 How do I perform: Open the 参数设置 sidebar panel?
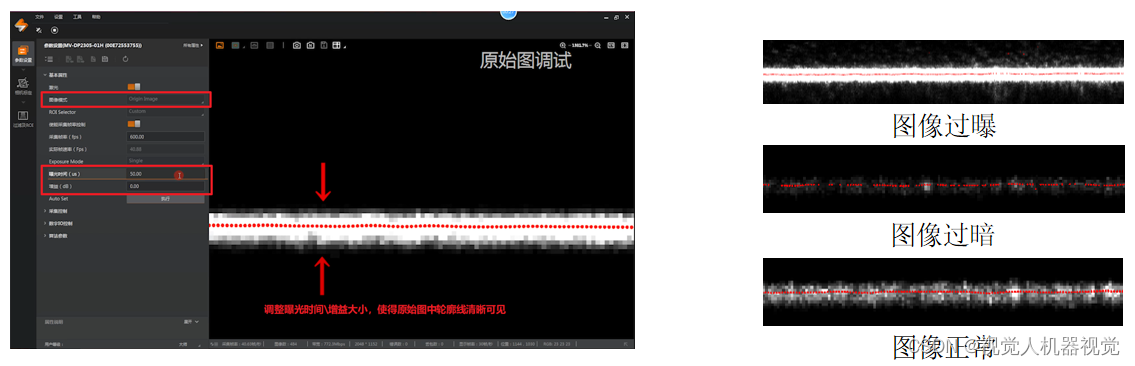pos(23,54)
